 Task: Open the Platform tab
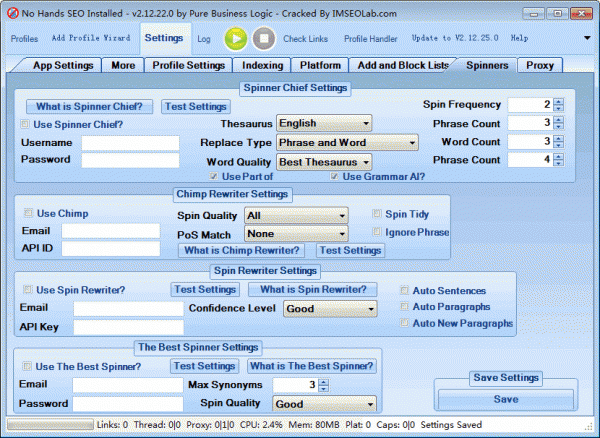tap(320, 65)
